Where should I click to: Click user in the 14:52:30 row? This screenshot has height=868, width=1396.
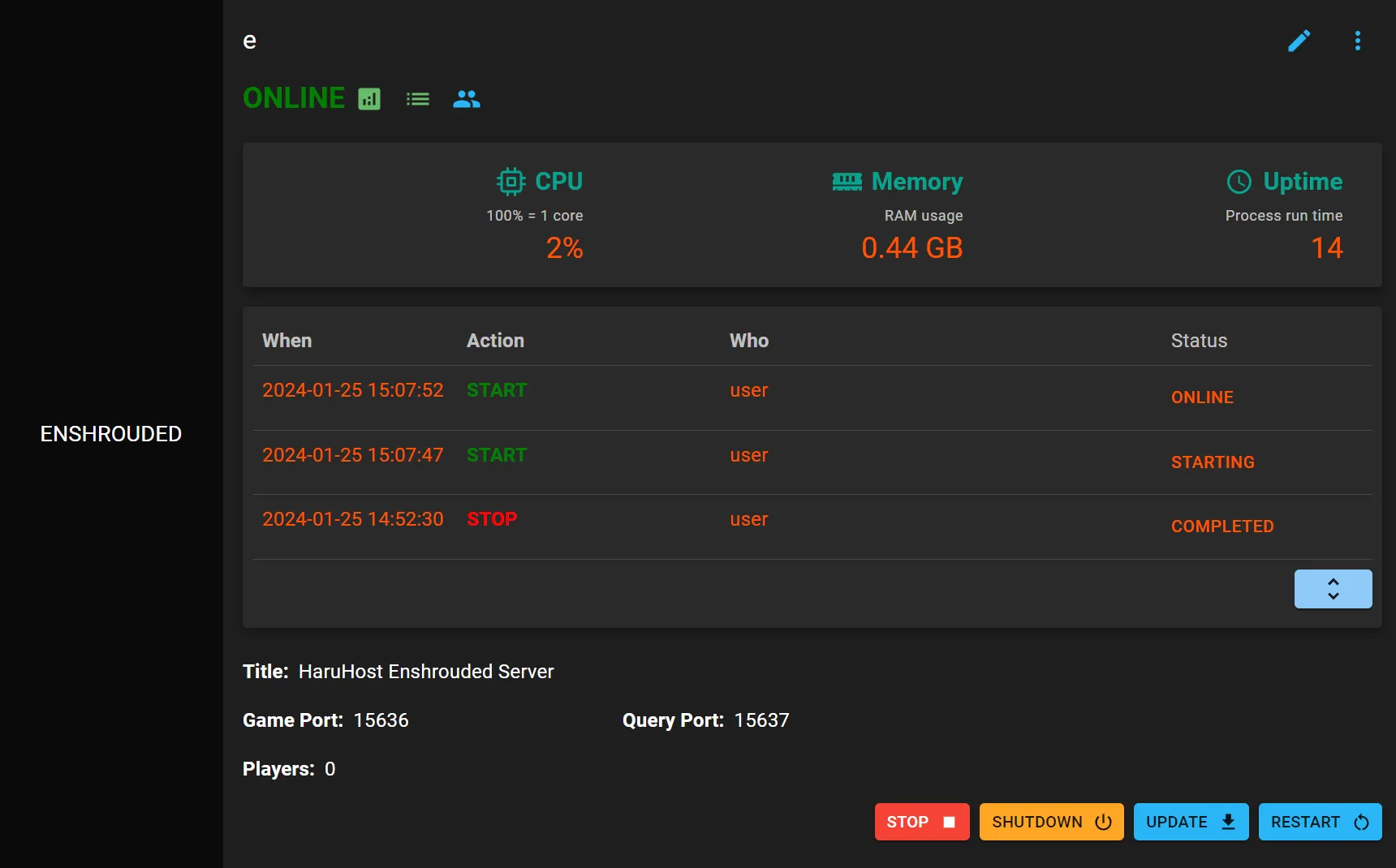click(748, 519)
